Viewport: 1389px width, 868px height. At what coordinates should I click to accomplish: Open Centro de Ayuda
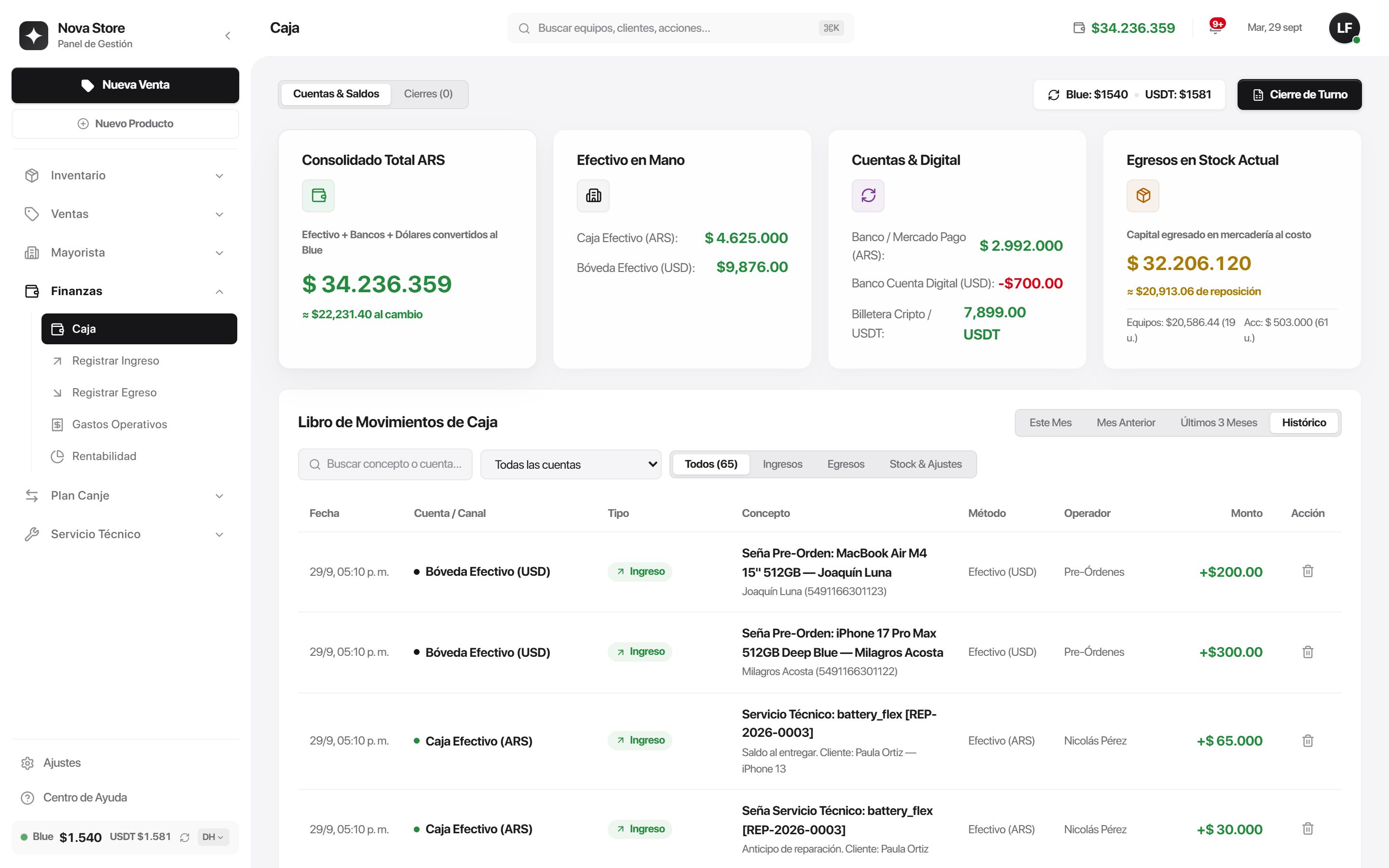point(125,798)
